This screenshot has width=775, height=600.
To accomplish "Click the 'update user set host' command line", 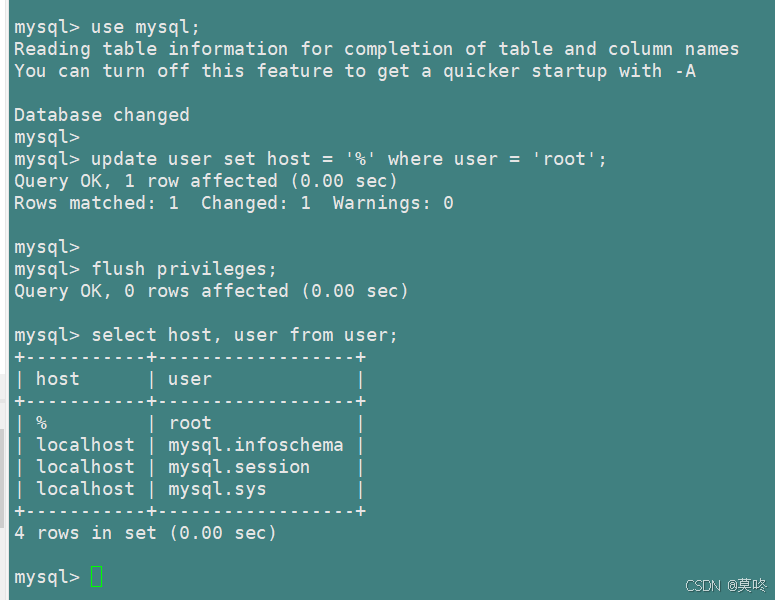I will click(348, 159).
